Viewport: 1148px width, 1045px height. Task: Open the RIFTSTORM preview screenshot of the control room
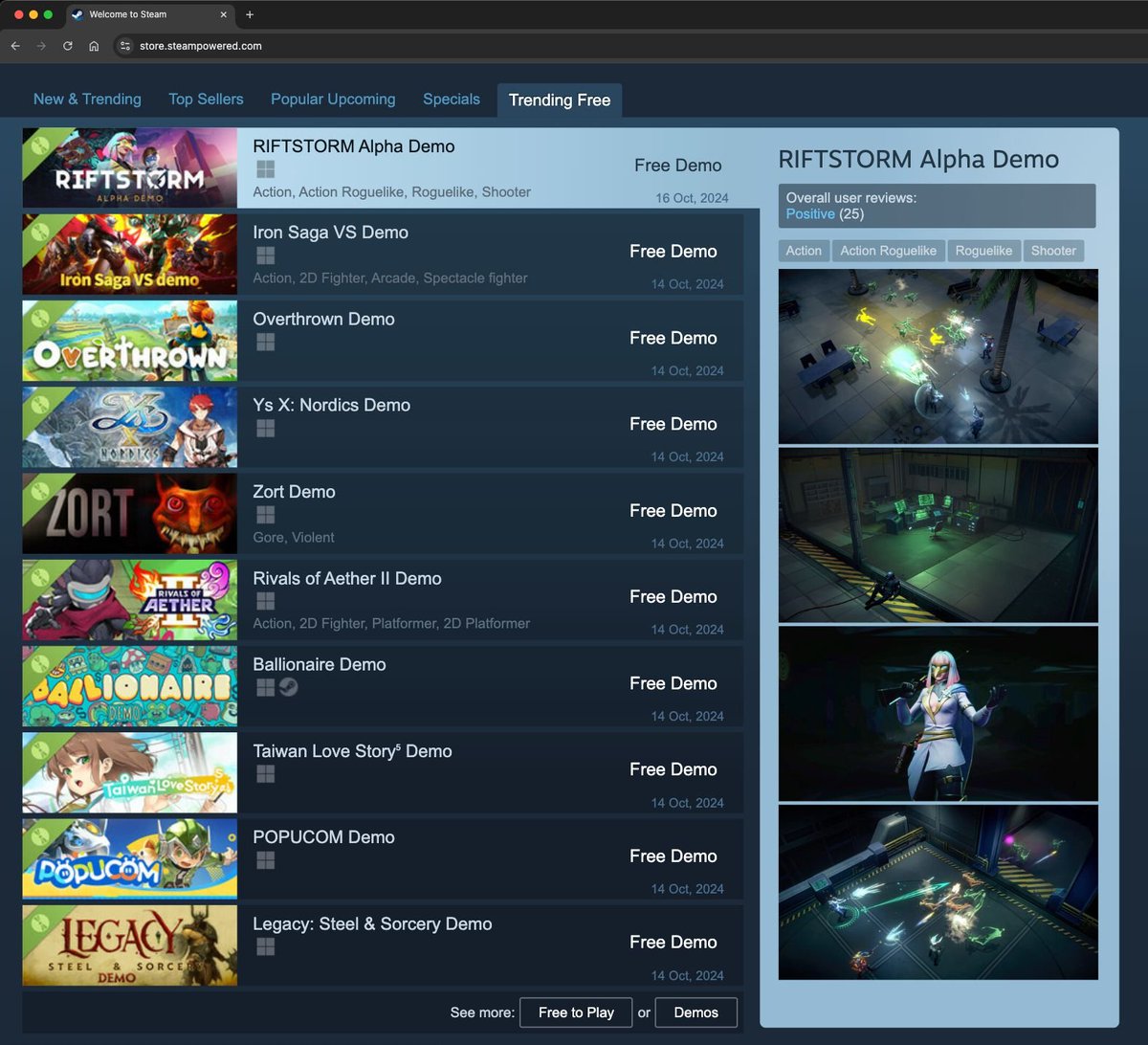pos(938,535)
